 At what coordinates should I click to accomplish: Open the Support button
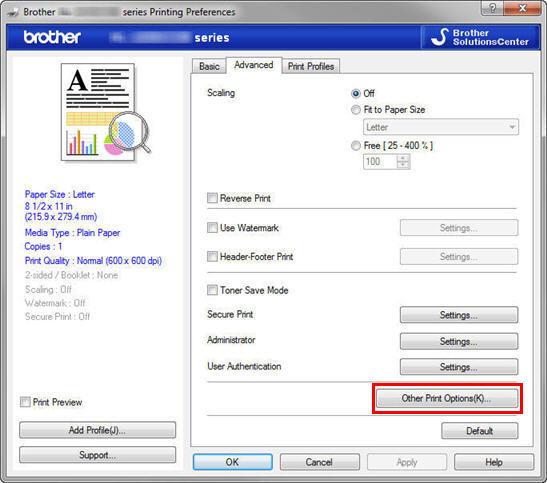coord(97,455)
